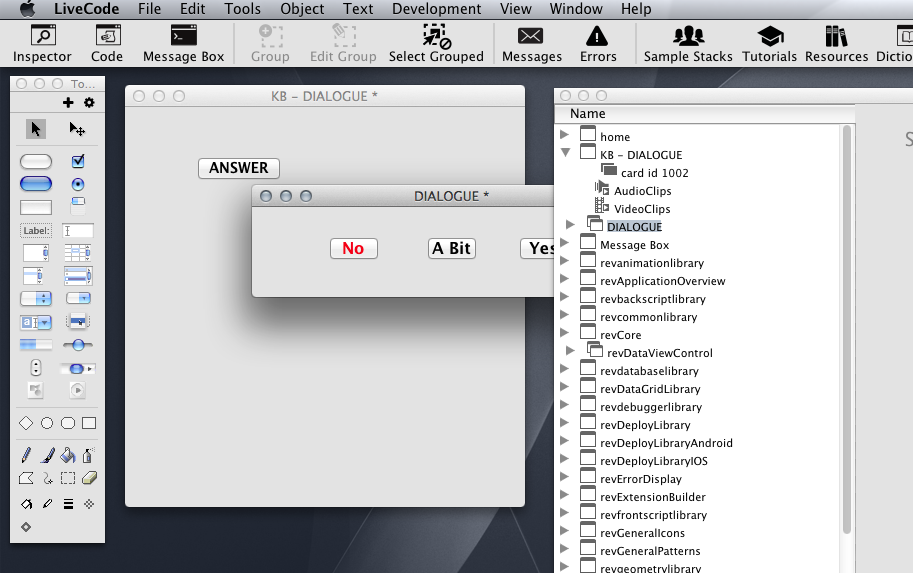
Task: Pick the progress bar control
Action: (36, 345)
